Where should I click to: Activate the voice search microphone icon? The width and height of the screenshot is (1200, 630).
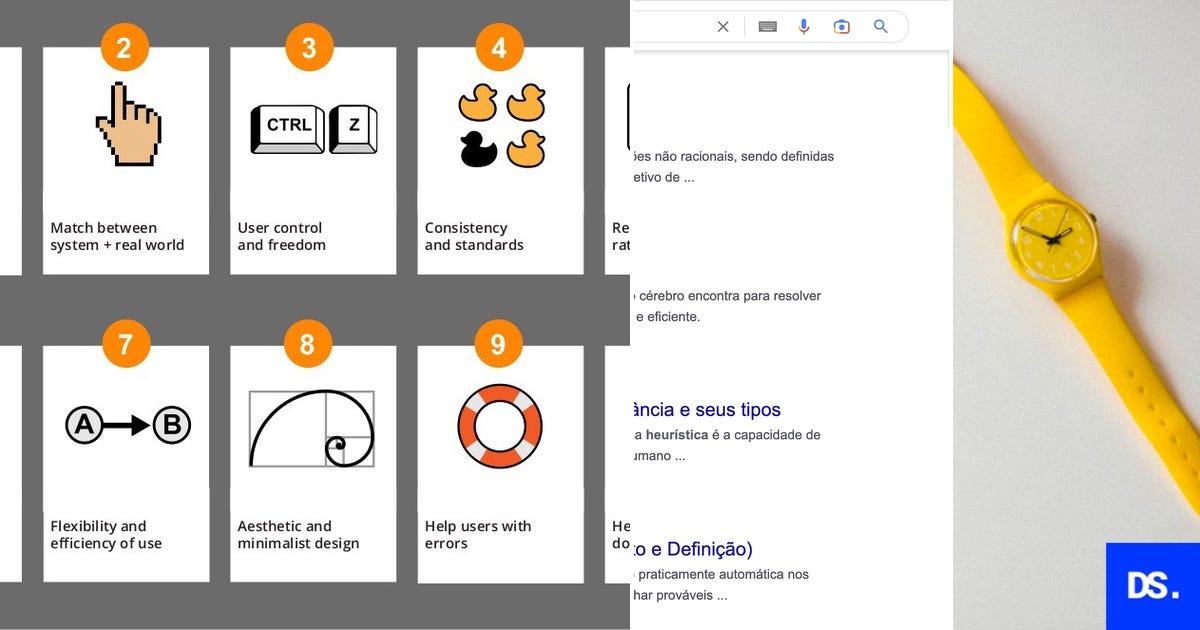click(804, 27)
